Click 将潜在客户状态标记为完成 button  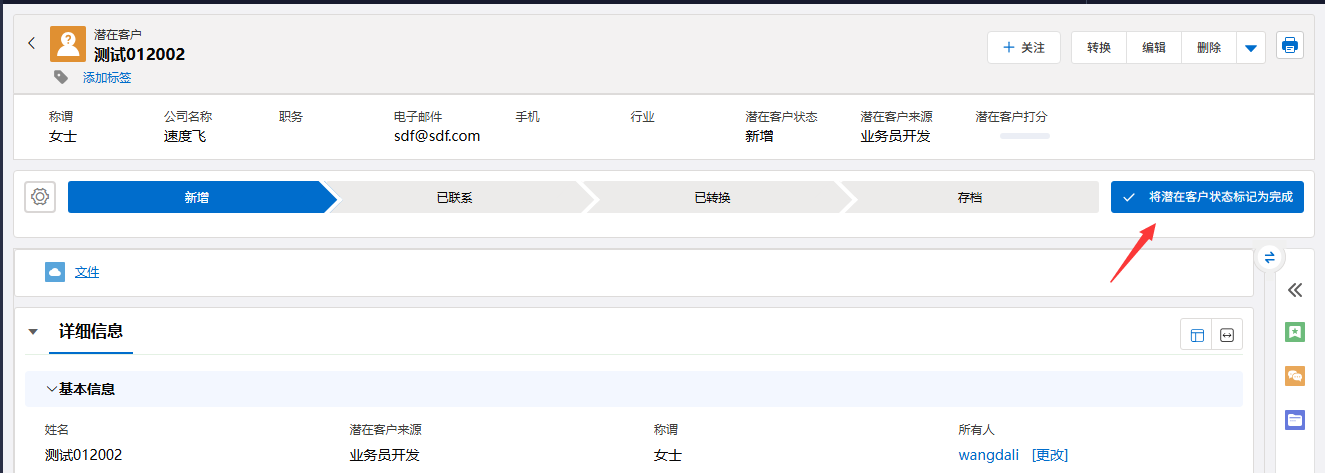[1207, 198]
